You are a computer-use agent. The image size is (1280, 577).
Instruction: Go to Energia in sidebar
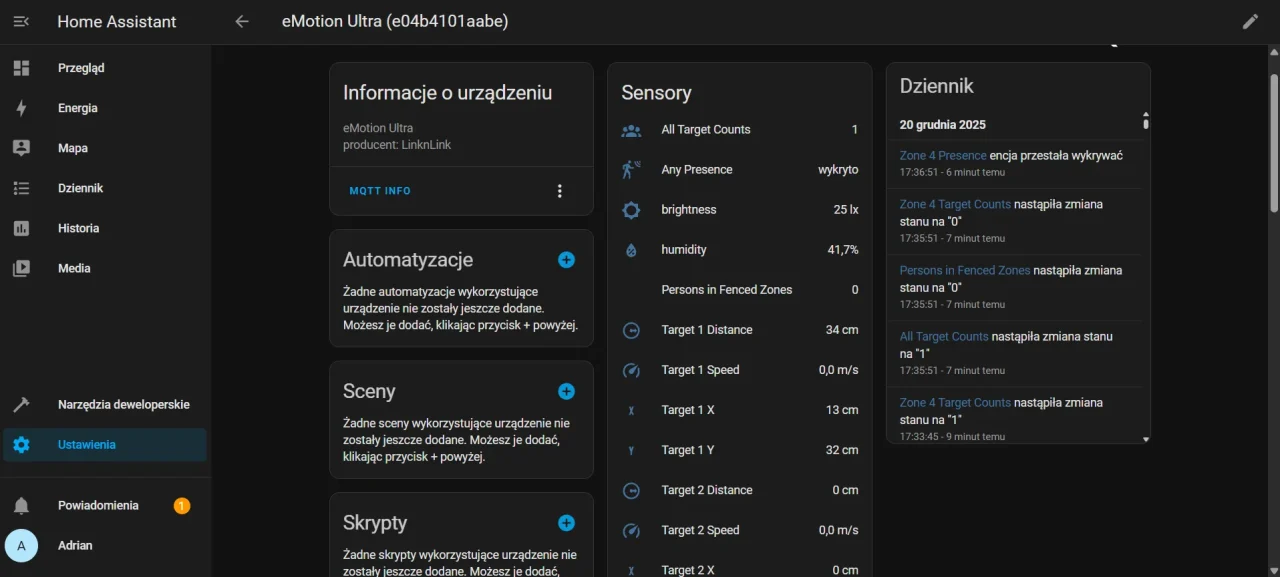click(x=77, y=108)
